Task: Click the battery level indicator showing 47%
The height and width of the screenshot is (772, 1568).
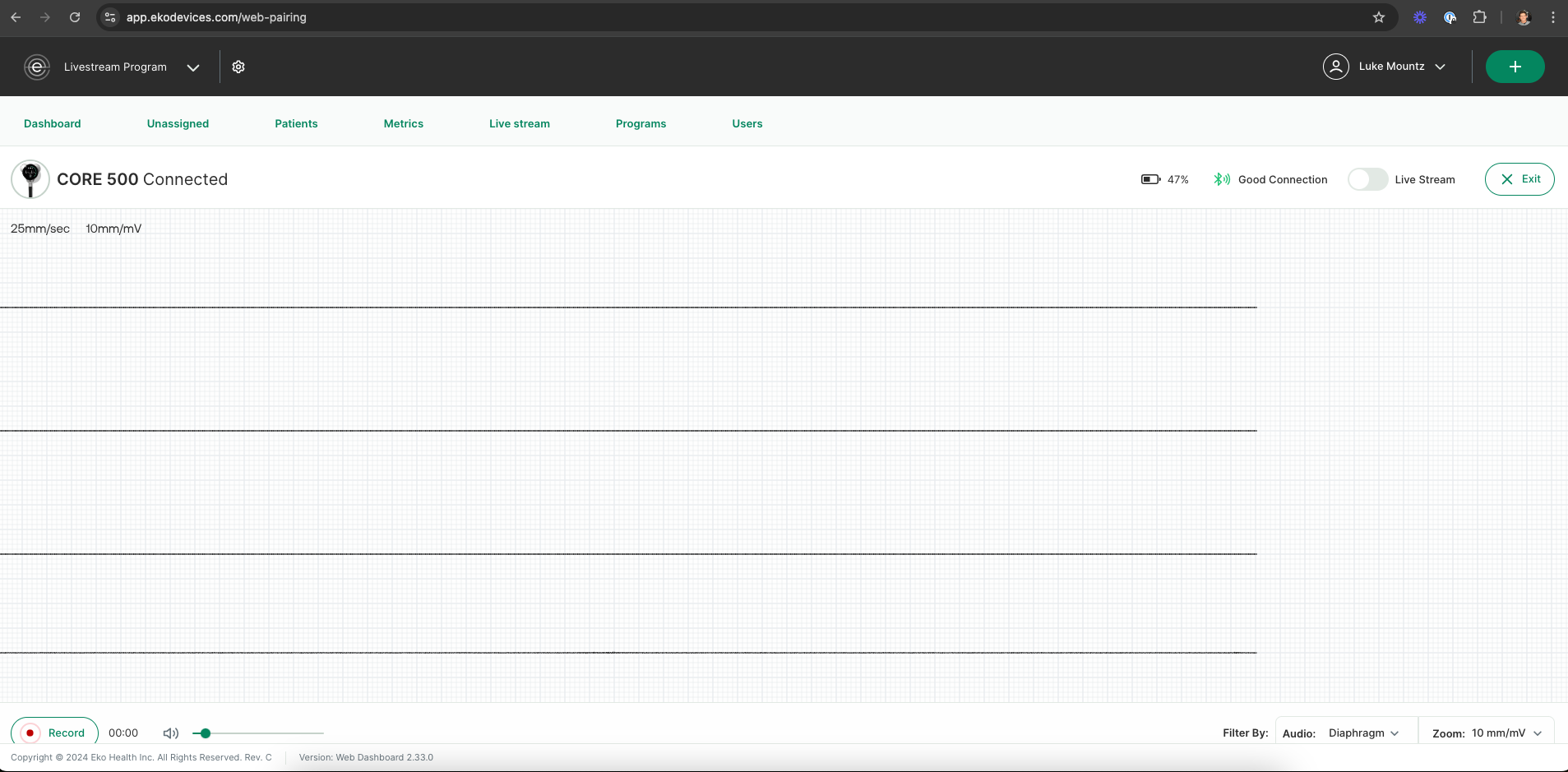Action: pyautogui.click(x=1150, y=178)
